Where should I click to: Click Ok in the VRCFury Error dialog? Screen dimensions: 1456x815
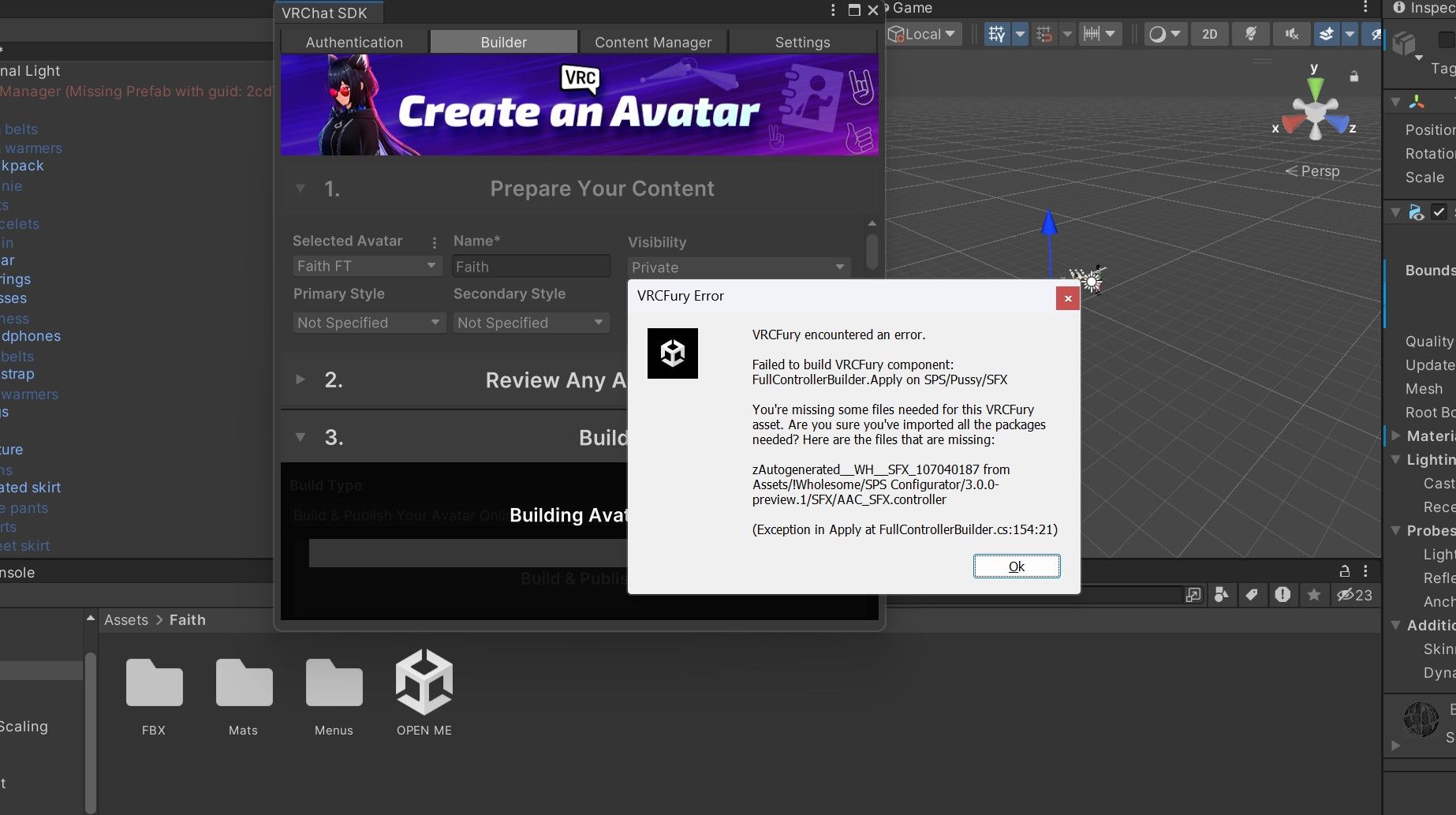point(1017,566)
